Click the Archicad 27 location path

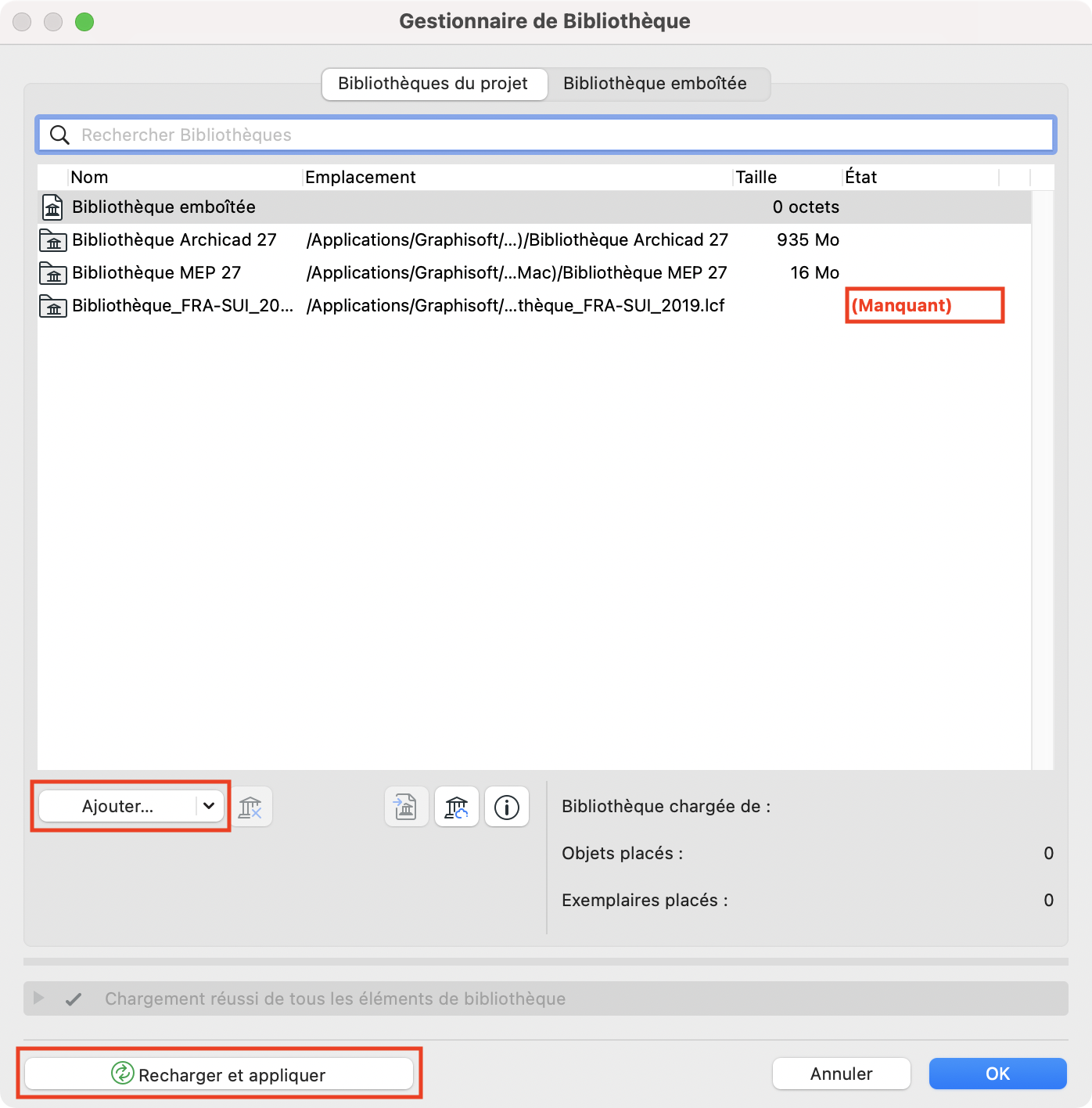coord(517,240)
